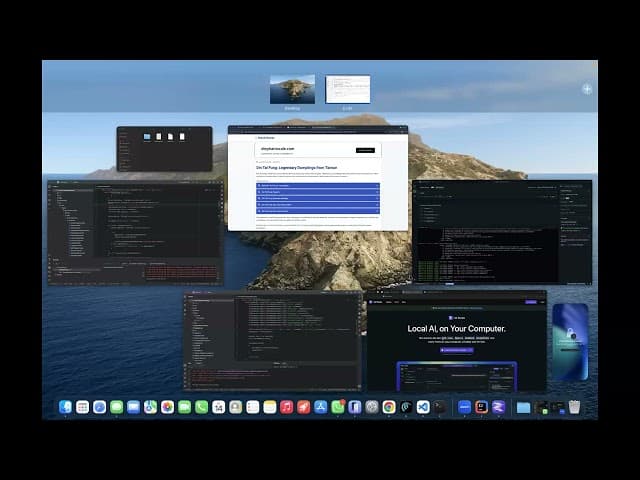The width and height of the screenshot is (640, 480).
Task: Select the dark Finder window with file icons
Action: pyautogui.click(x=164, y=148)
